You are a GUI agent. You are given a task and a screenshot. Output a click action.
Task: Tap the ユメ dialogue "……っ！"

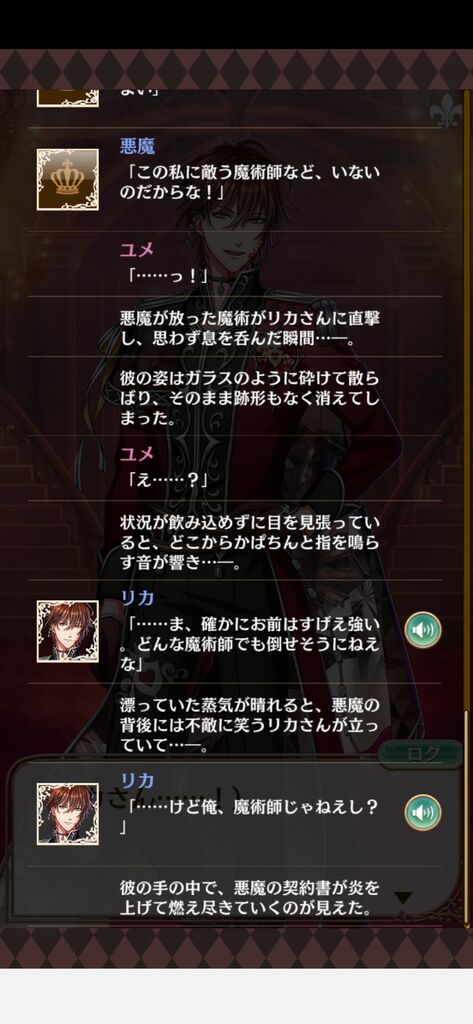167,276
